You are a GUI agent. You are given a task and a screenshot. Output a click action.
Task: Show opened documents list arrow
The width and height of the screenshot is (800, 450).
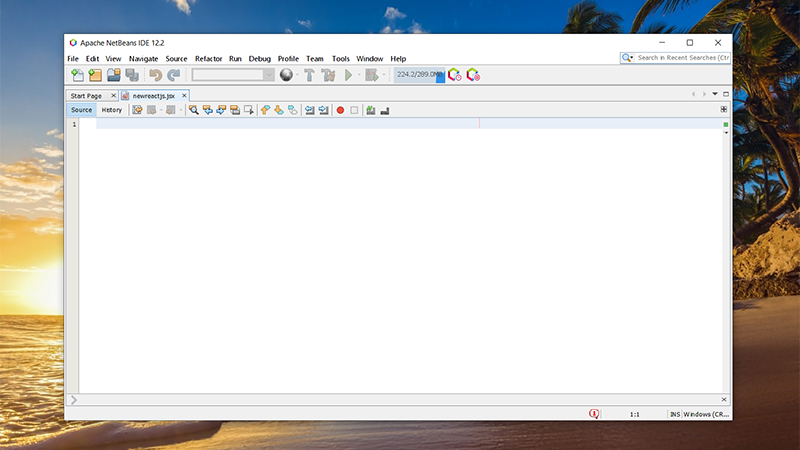click(x=715, y=94)
